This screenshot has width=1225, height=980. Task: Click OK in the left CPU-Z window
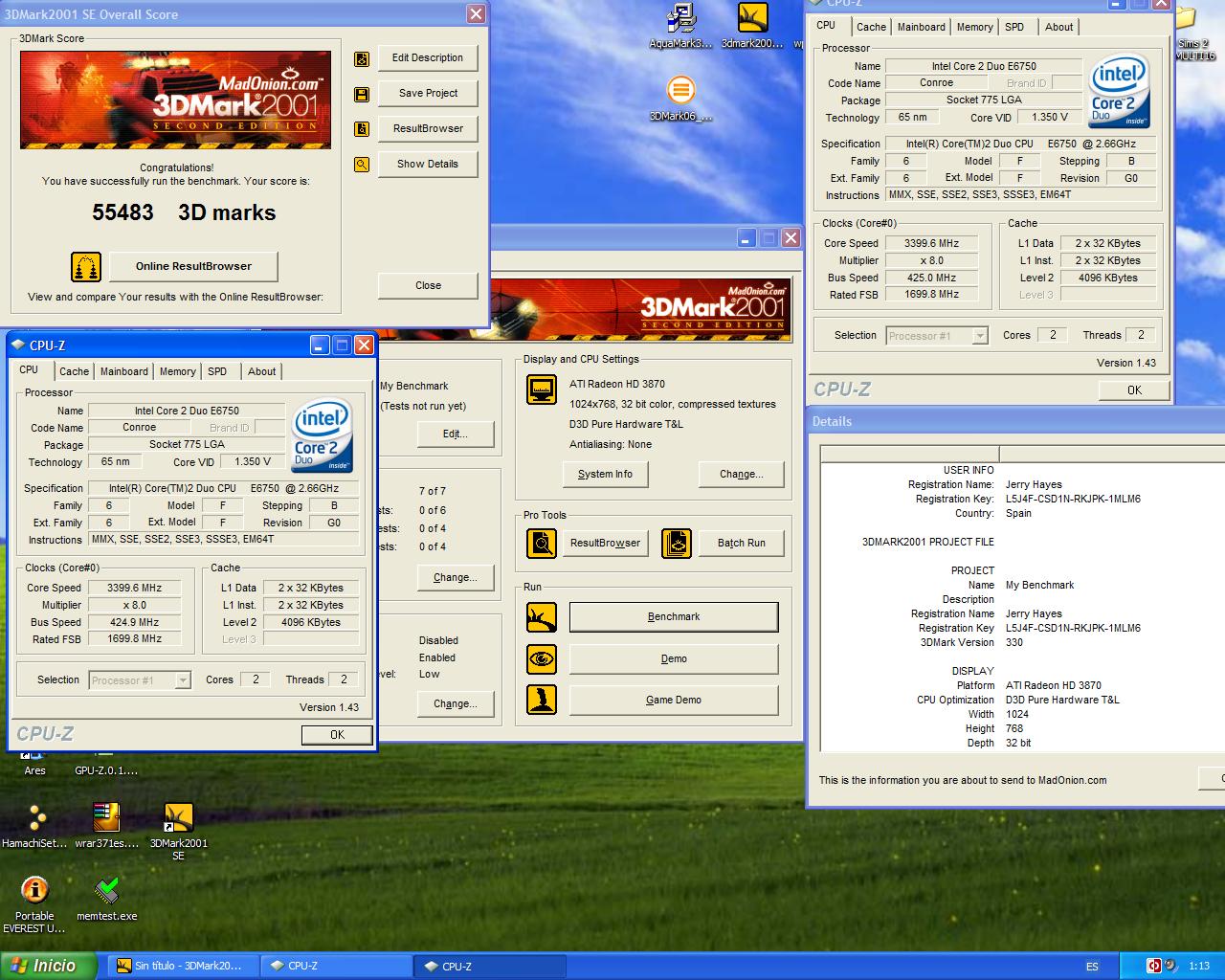pyautogui.click(x=337, y=735)
